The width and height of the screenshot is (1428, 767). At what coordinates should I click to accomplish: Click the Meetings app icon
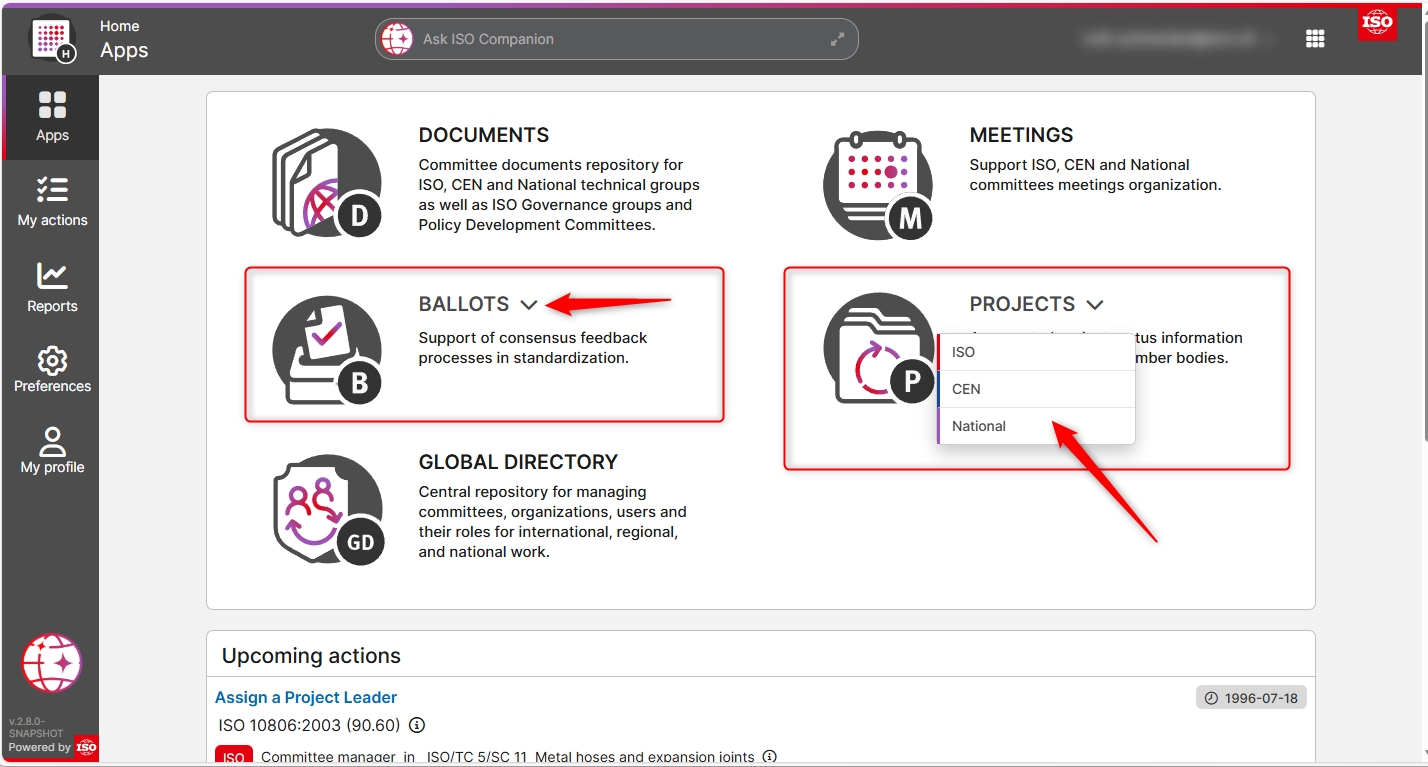878,185
